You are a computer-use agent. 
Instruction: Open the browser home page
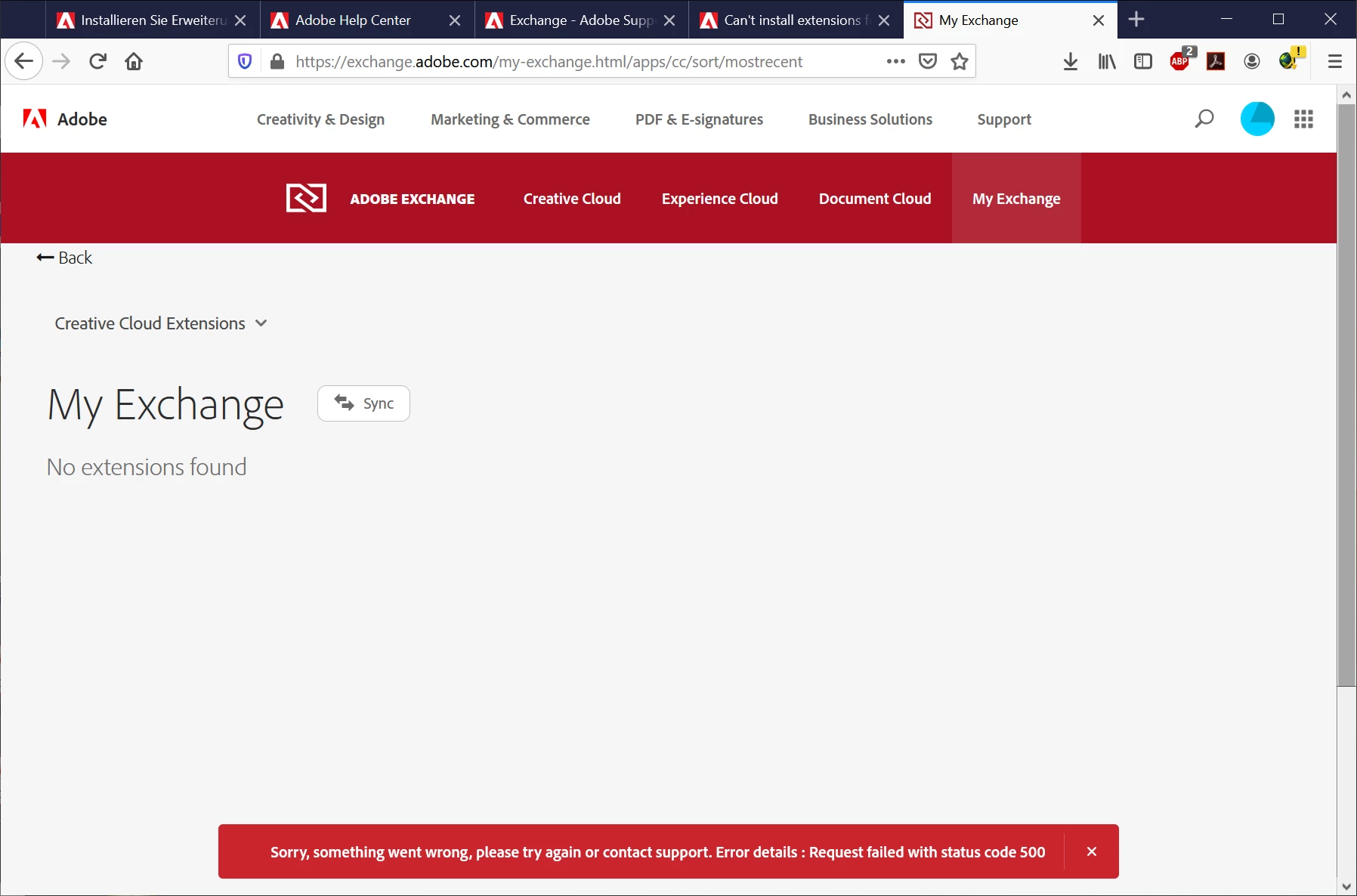tap(134, 61)
